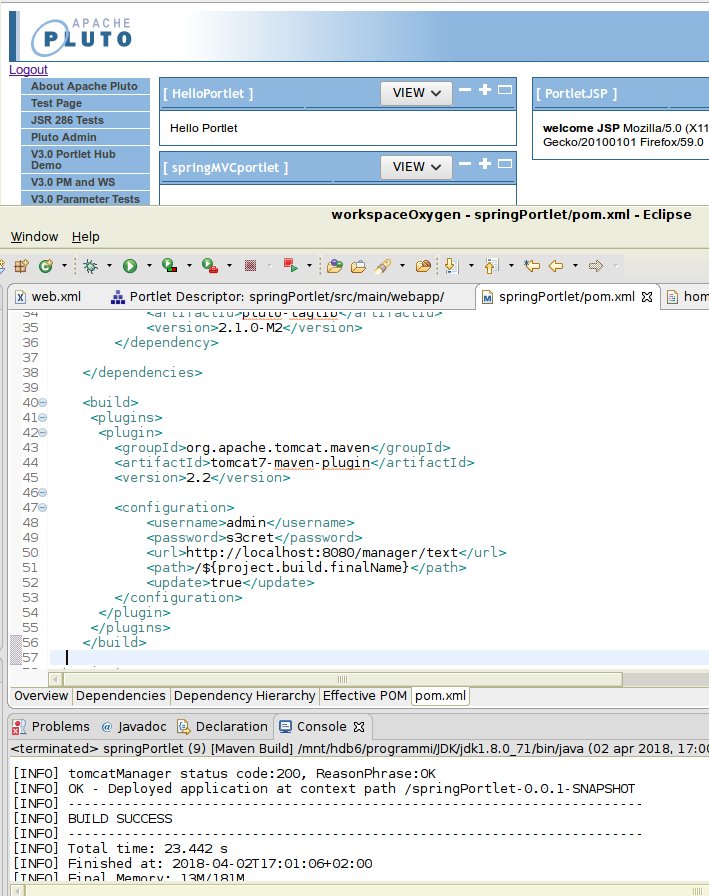
Task: Open run configurations dropdown arrow
Action: [149, 266]
